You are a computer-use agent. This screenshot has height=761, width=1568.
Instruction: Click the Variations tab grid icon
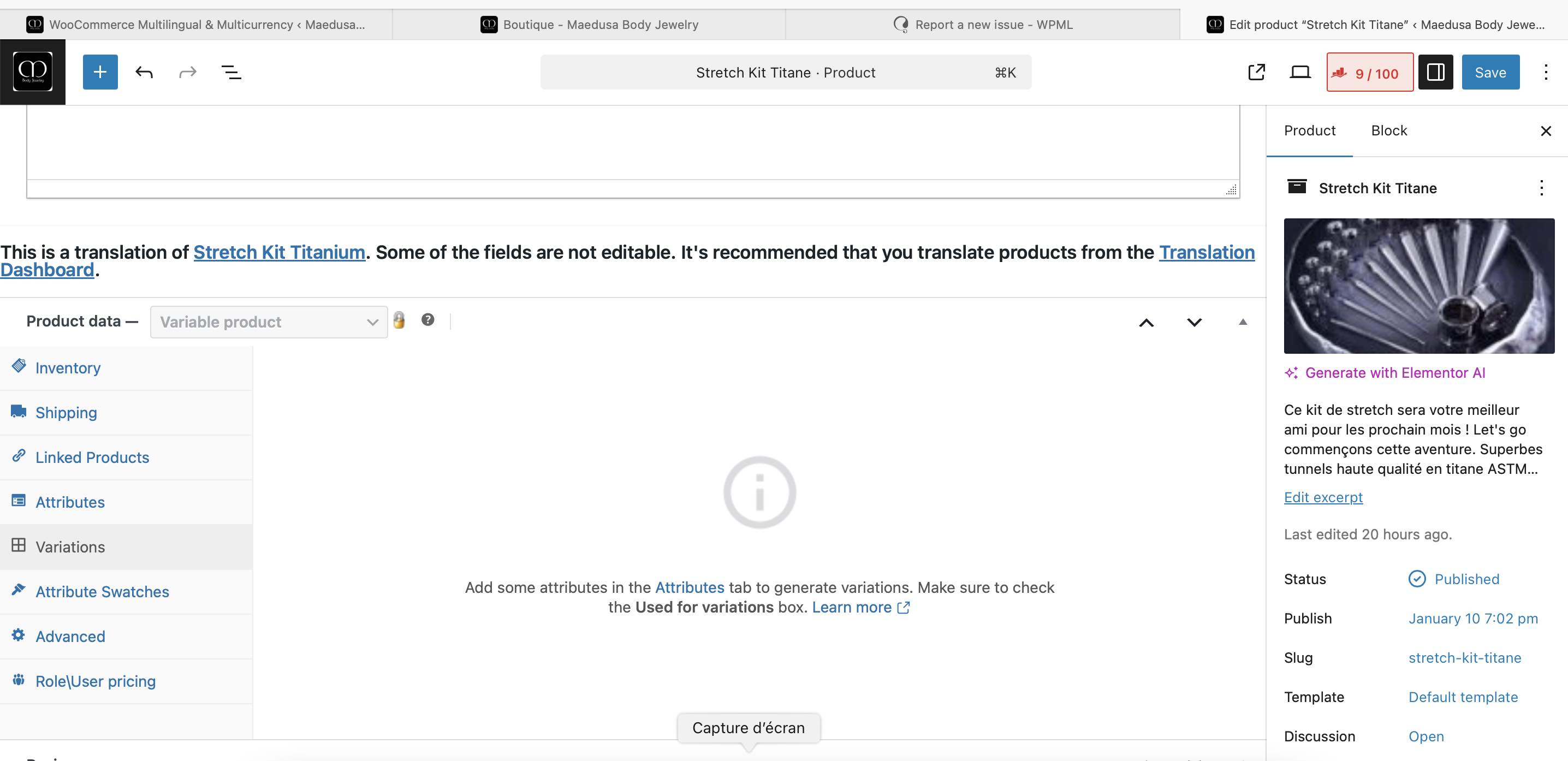click(19, 545)
